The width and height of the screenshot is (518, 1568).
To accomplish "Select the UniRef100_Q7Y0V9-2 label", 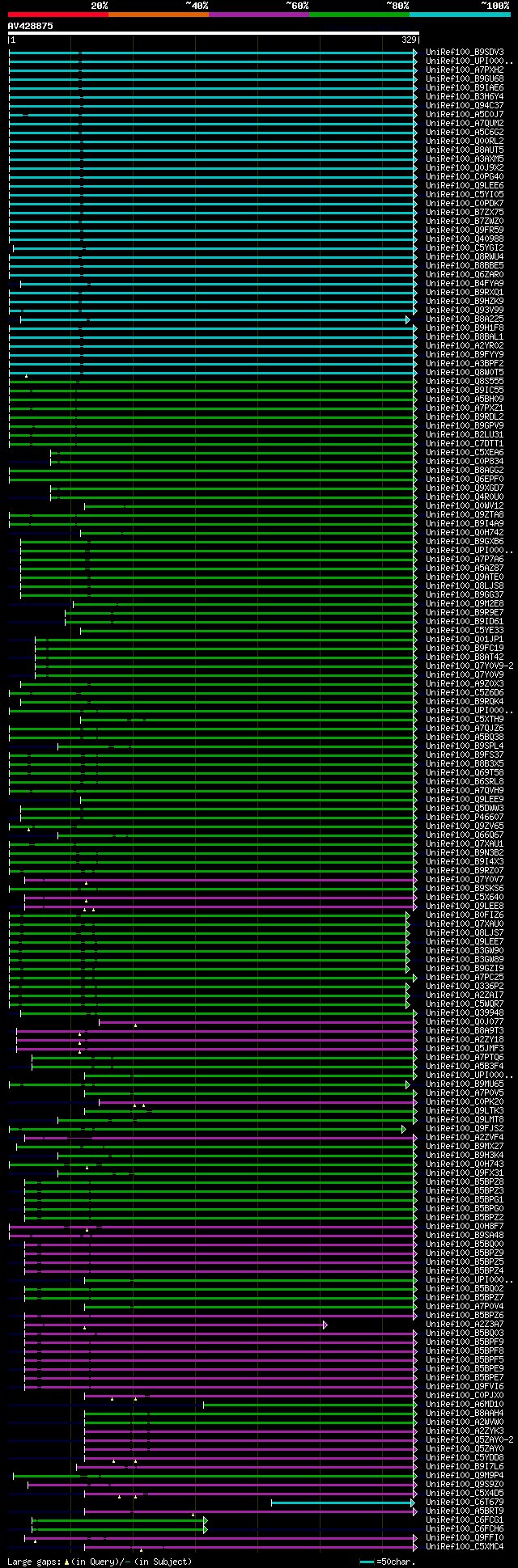I will tap(469, 666).
